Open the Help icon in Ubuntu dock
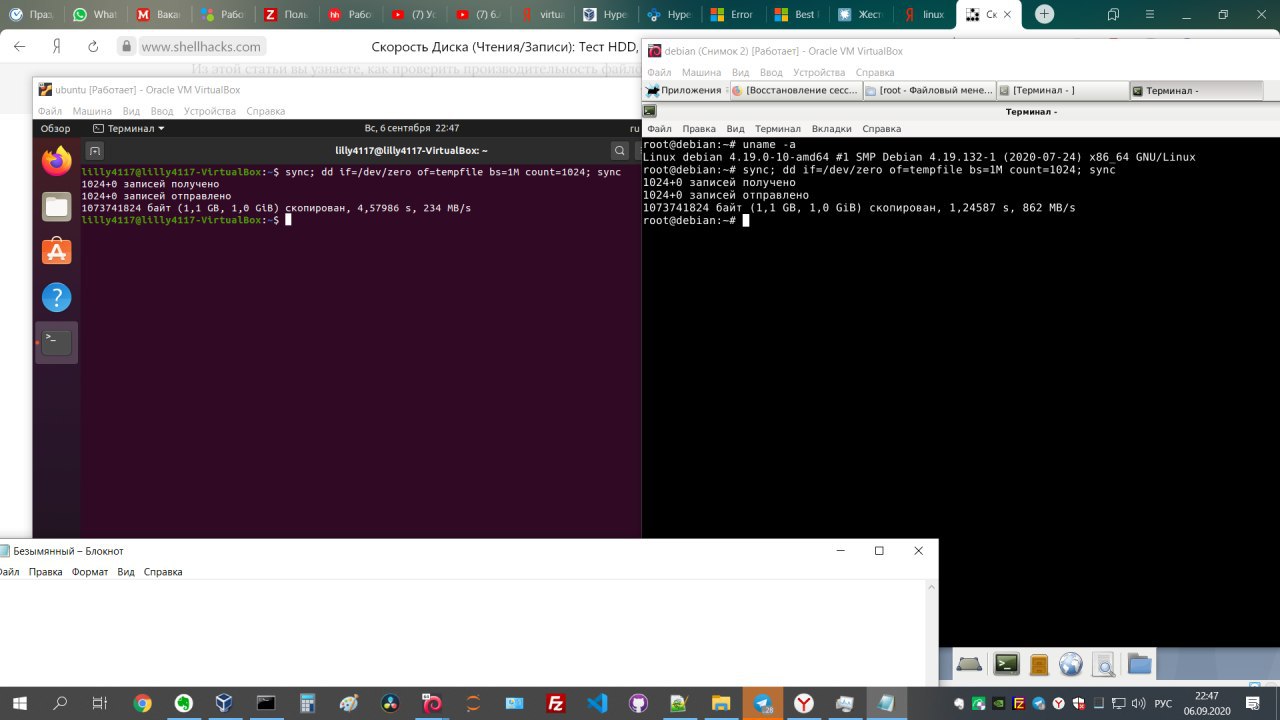 tap(57, 297)
